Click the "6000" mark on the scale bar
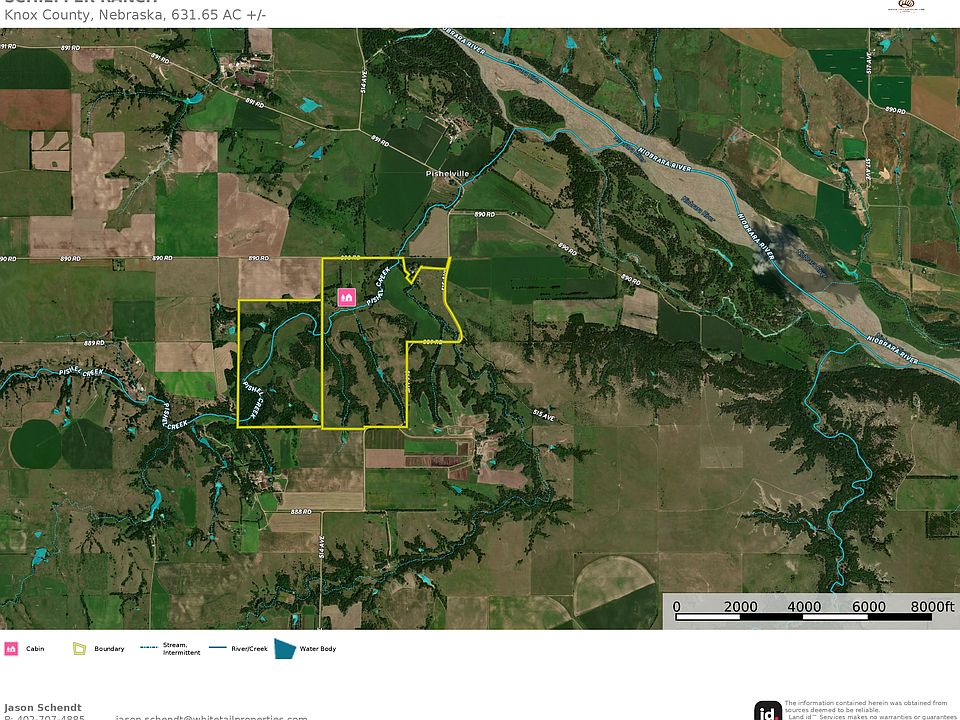Viewport: 960px width, 720px height. [x=869, y=606]
